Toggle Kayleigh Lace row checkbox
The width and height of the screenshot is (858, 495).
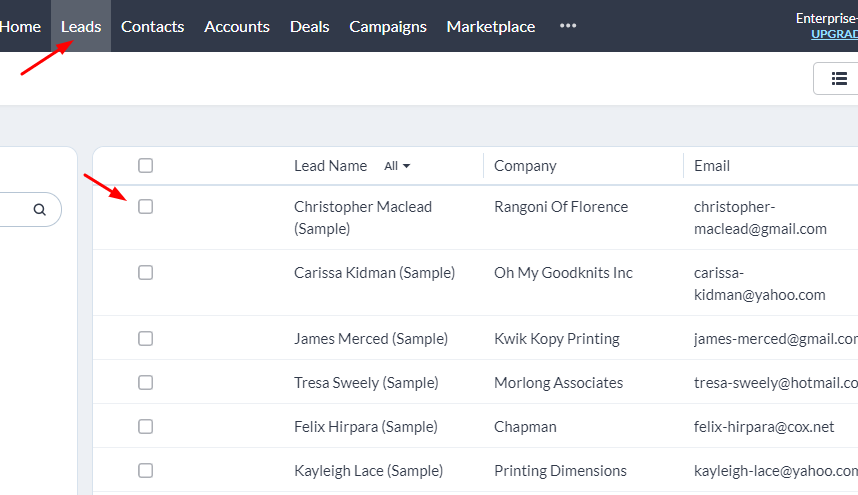click(x=146, y=471)
